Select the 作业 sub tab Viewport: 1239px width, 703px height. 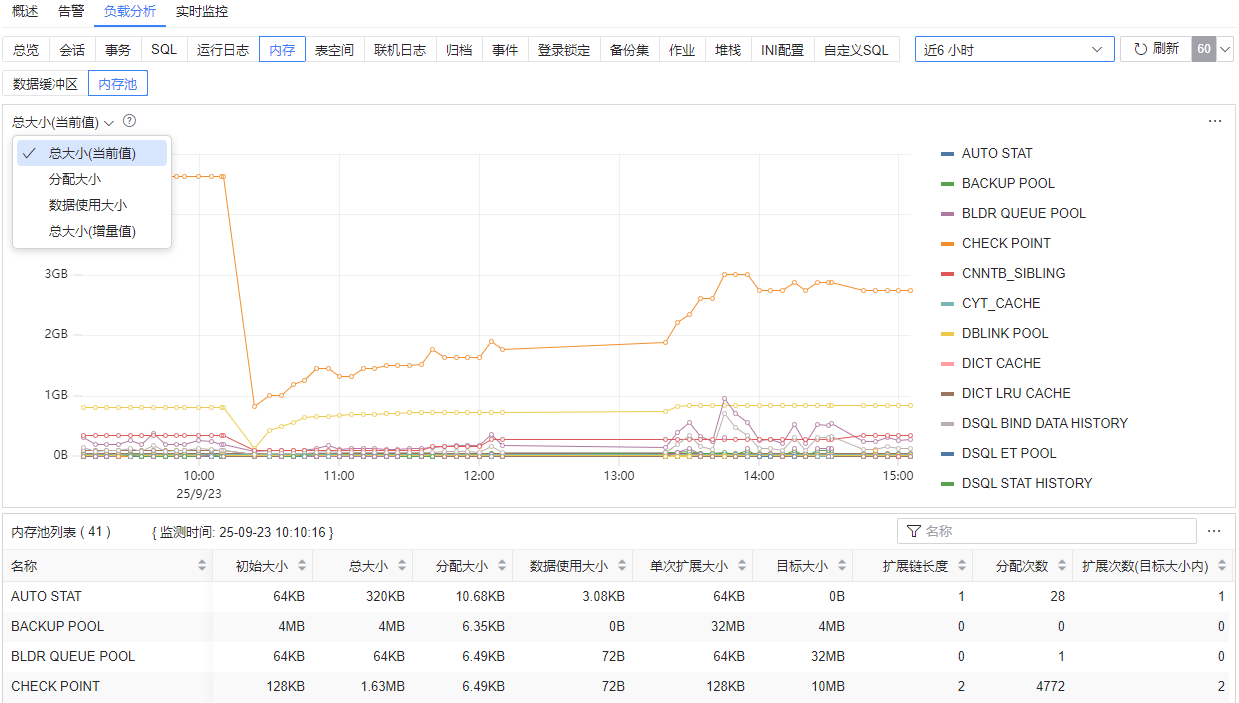click(682, 50)
